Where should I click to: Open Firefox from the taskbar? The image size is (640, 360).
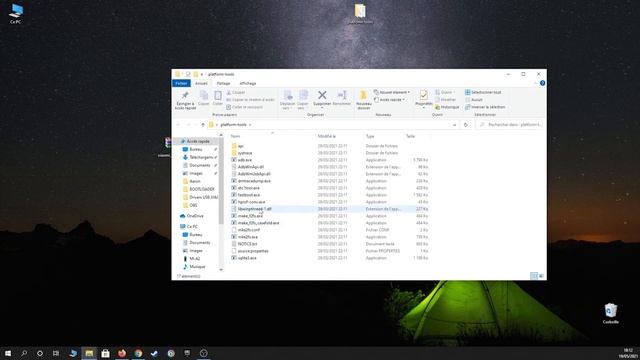[122, 353]
